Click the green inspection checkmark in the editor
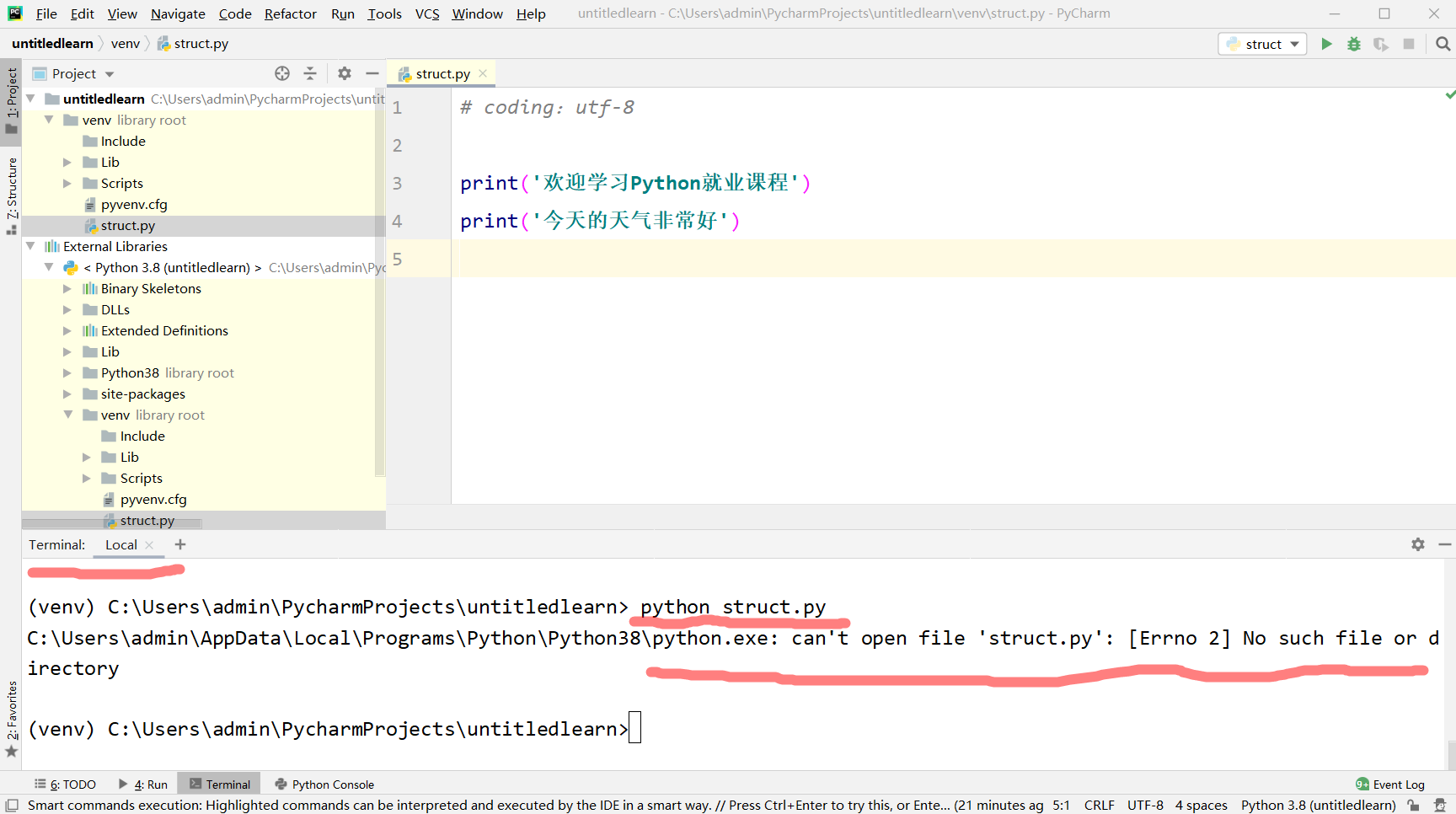The image size is (1456, 814). 1449,95
